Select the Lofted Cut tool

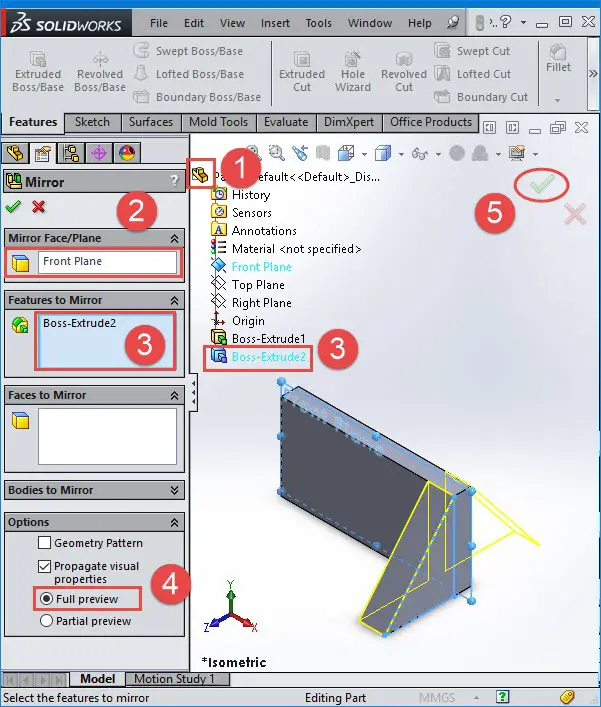(x=473, y=73)
